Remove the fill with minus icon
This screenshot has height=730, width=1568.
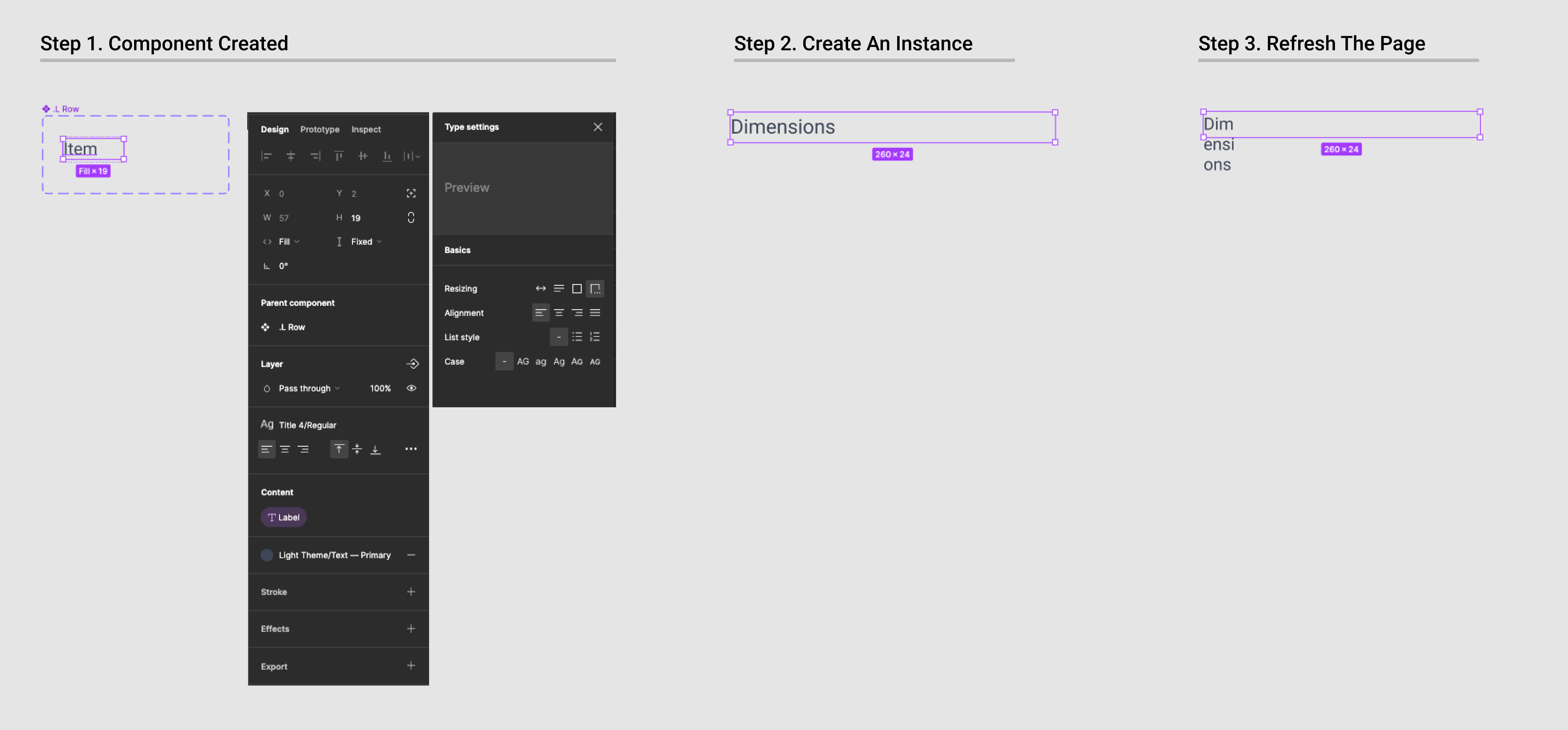(x=411, y=555)
